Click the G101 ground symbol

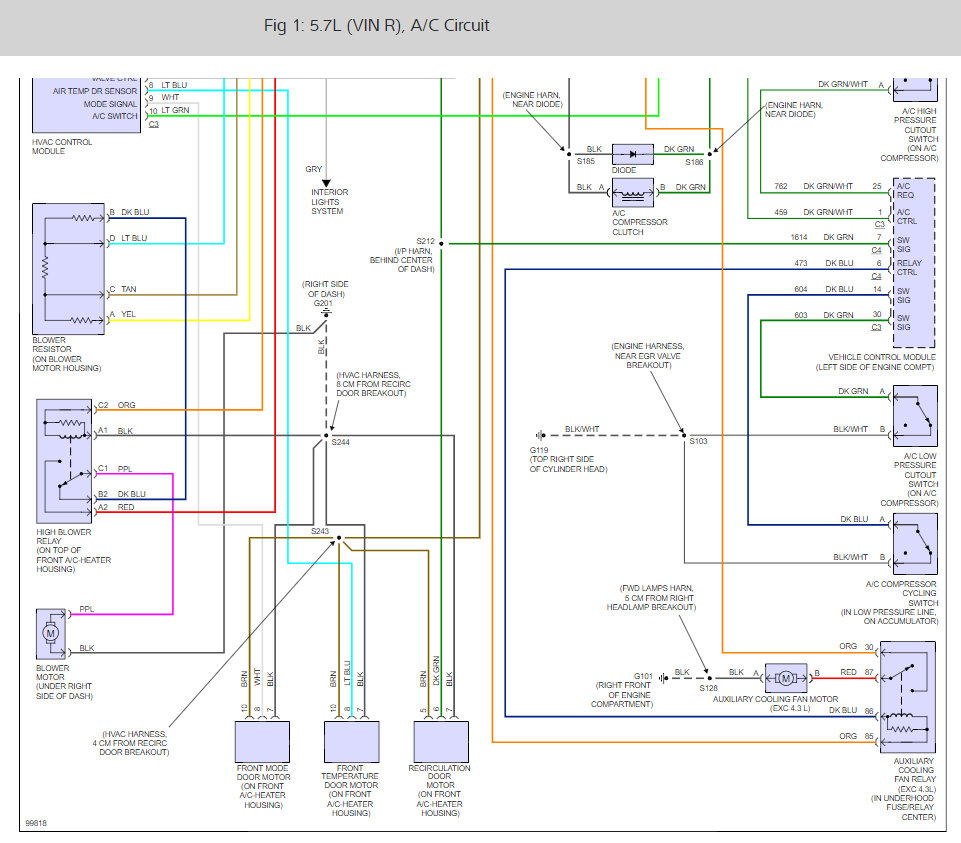(664, 678)
